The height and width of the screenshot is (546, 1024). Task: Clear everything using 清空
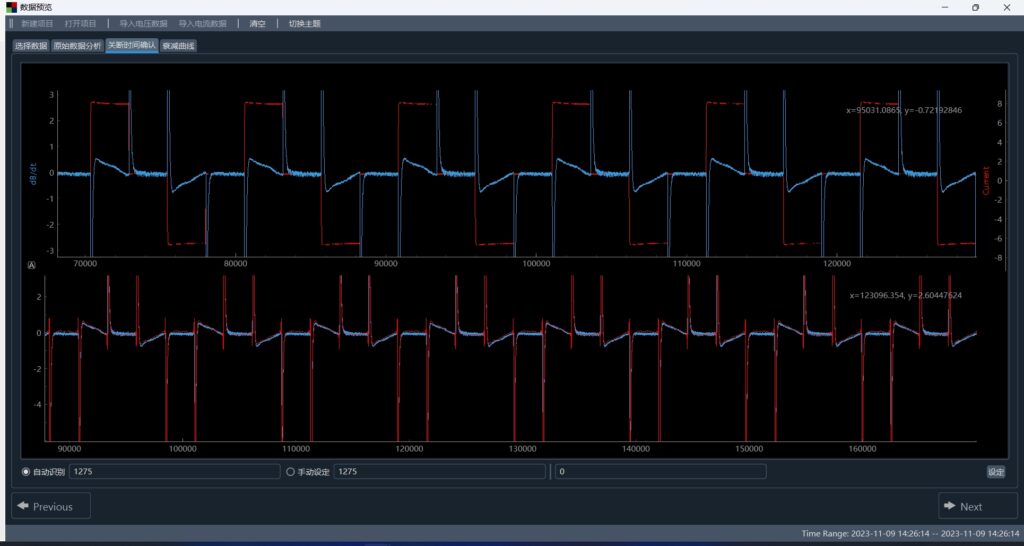258,23
